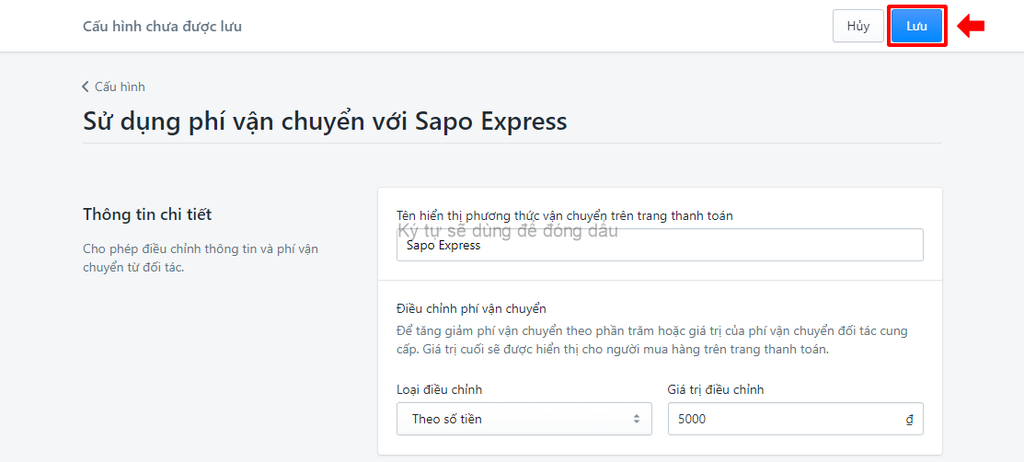Click the Thông tin chi tiết heading
1024x462 pixels.
147,214
